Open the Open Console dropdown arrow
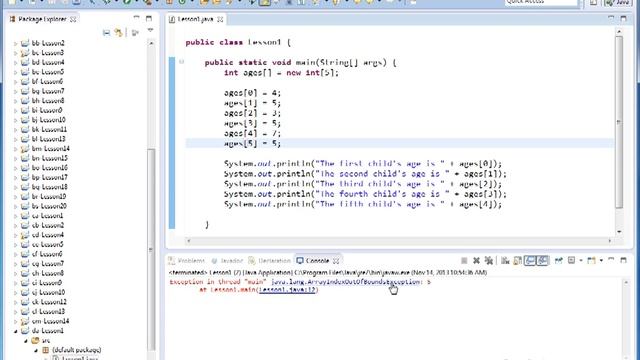The width and height of the screenshot is (640, 360). tap(601, 260)
